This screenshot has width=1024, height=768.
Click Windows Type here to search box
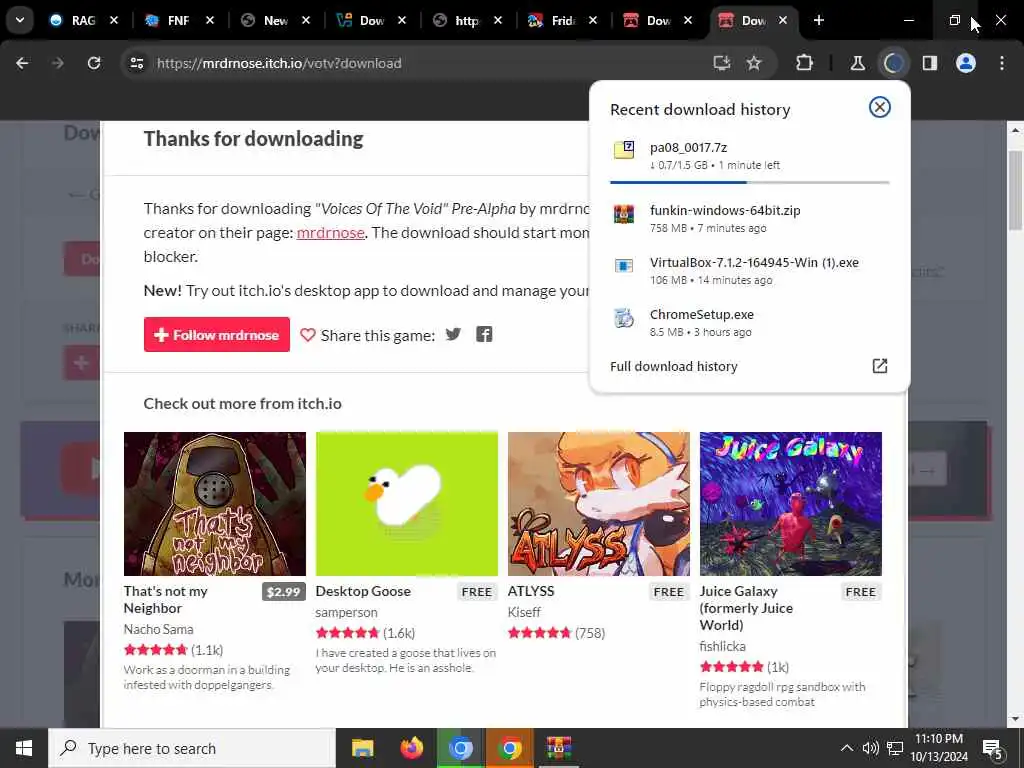(x=192, y=748)
